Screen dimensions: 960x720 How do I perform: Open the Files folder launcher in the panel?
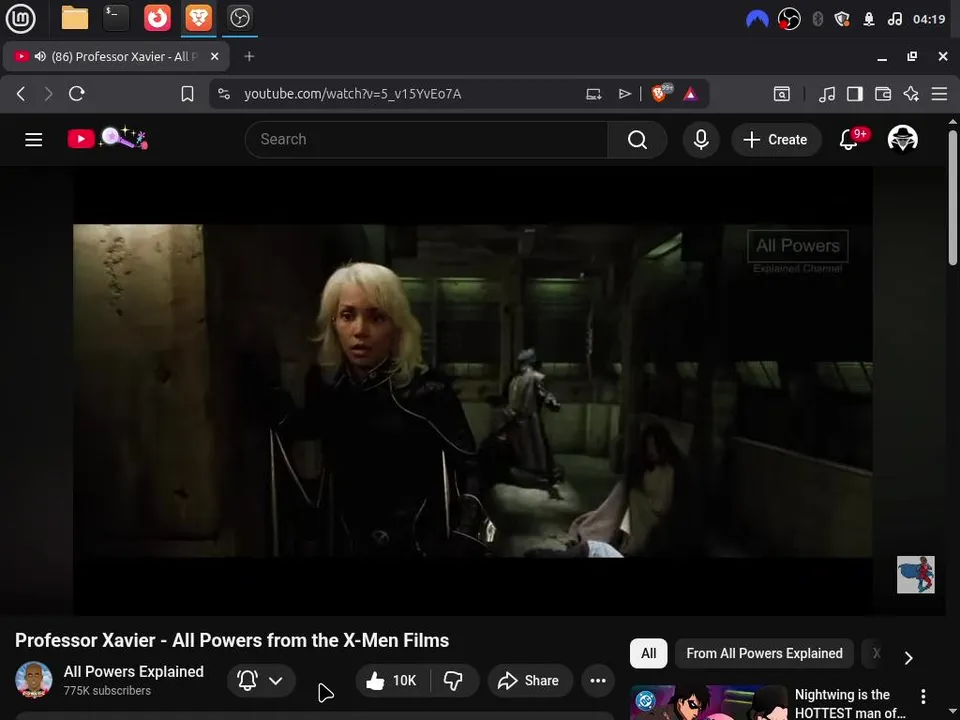[75, 18]
